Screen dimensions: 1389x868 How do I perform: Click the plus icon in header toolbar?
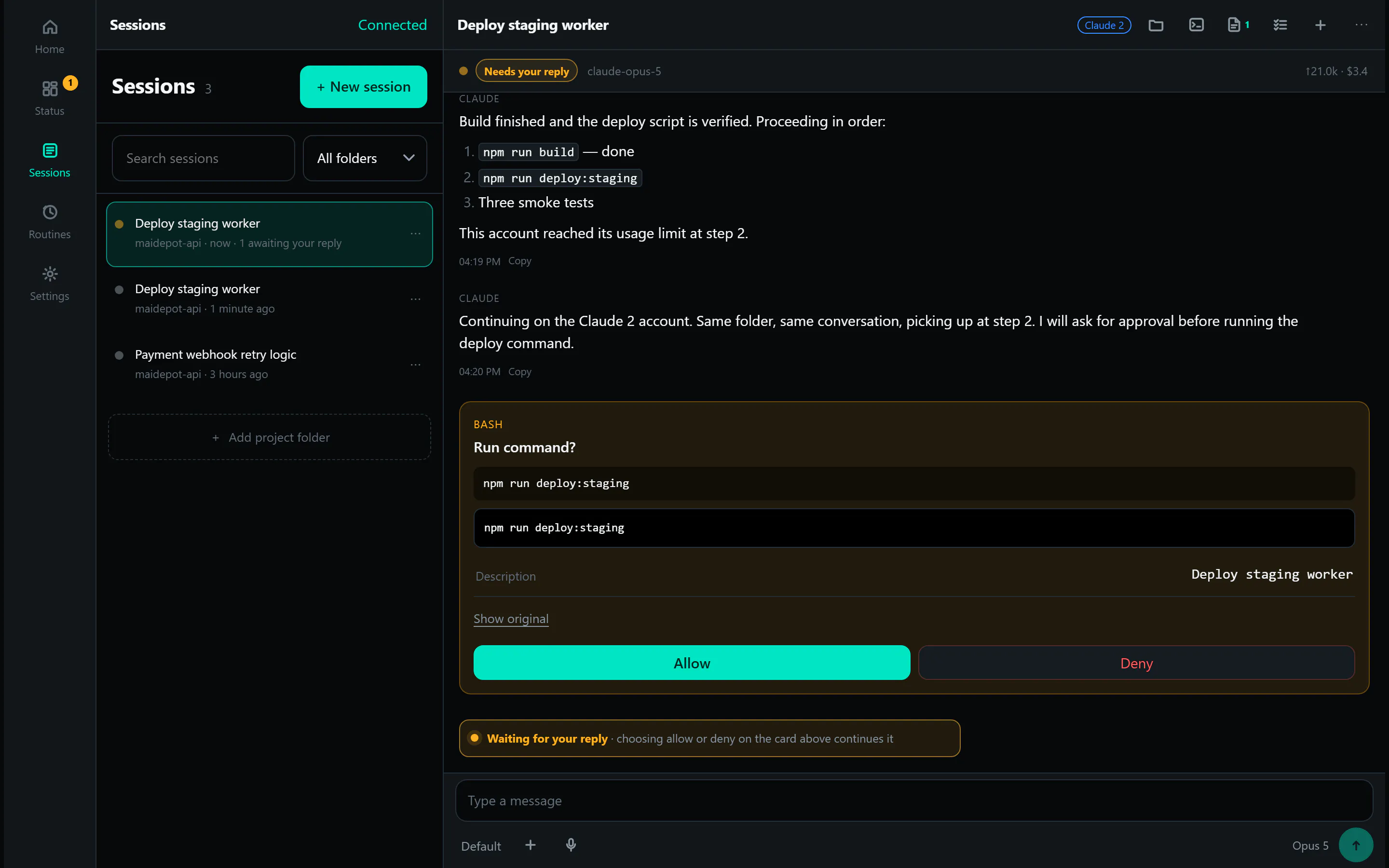click(1320, 25)
